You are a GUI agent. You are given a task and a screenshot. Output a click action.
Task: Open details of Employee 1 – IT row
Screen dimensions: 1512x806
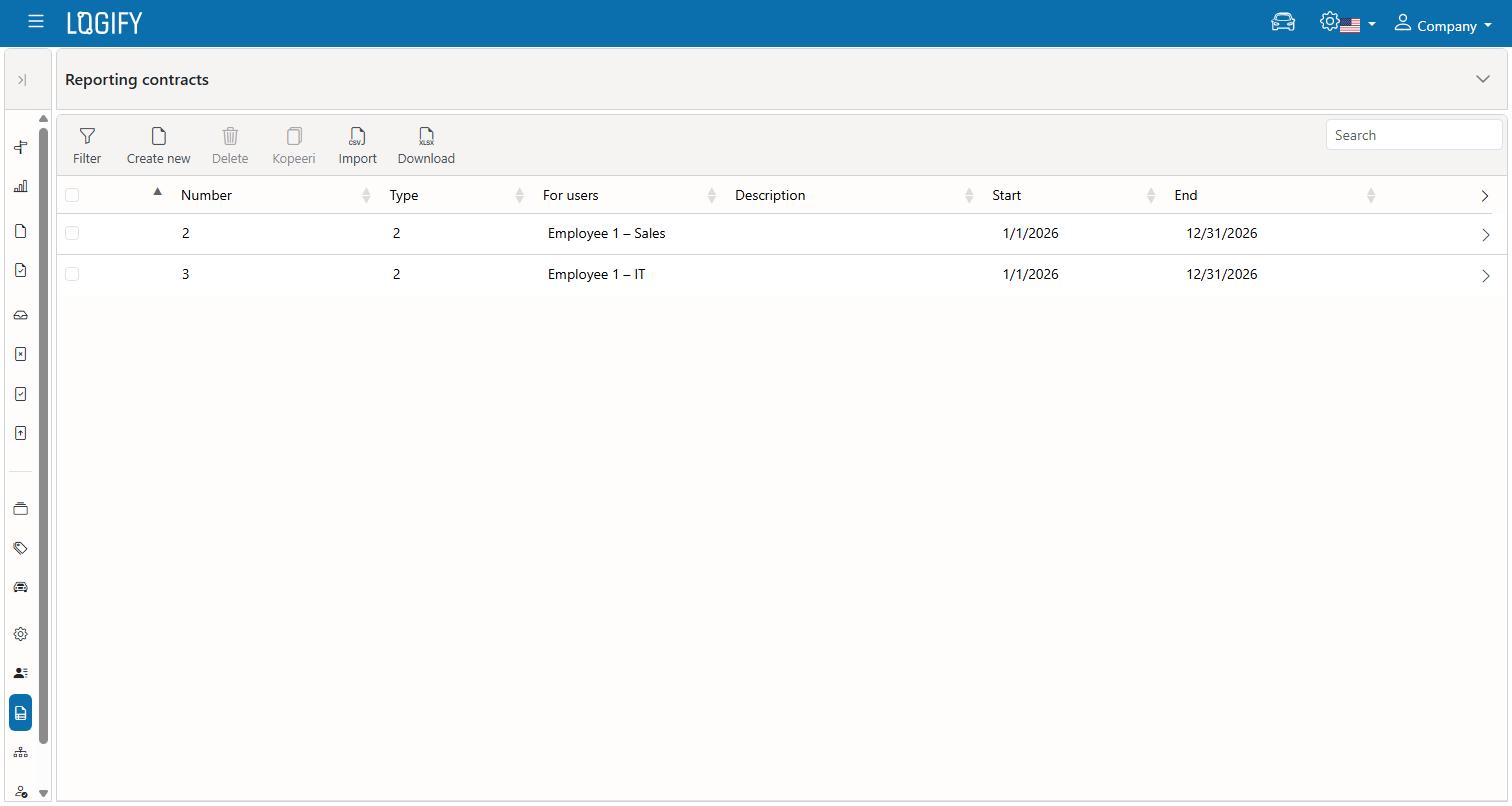[1485, 276]
